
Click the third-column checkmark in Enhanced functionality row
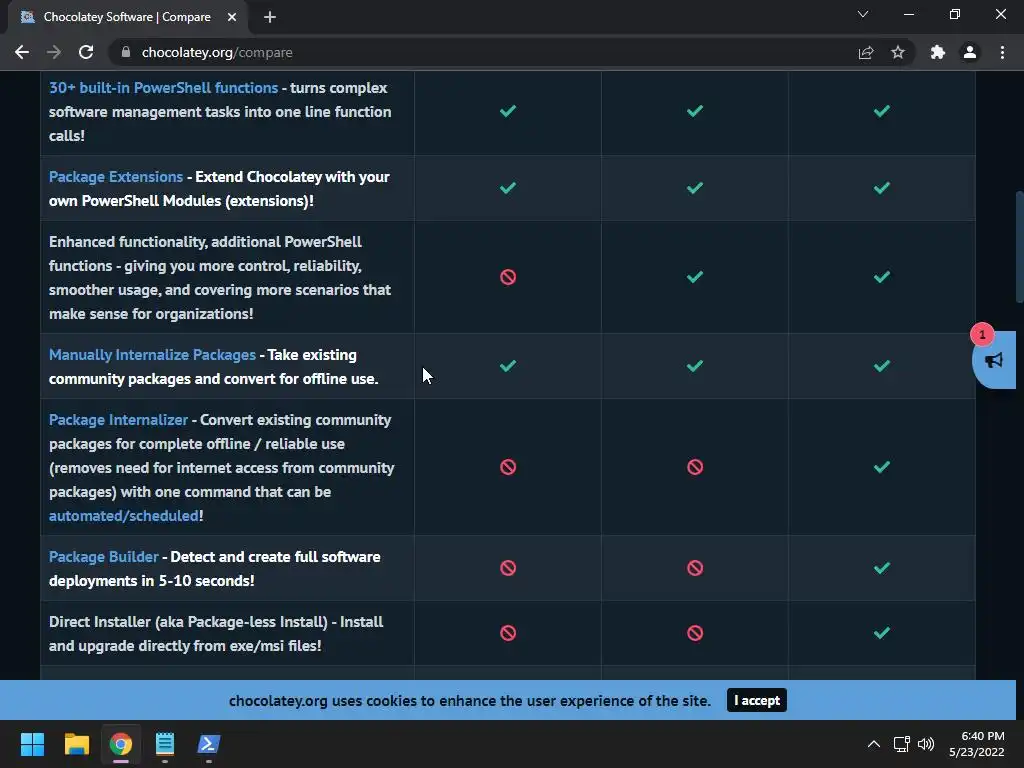click(x=882, y=277)
